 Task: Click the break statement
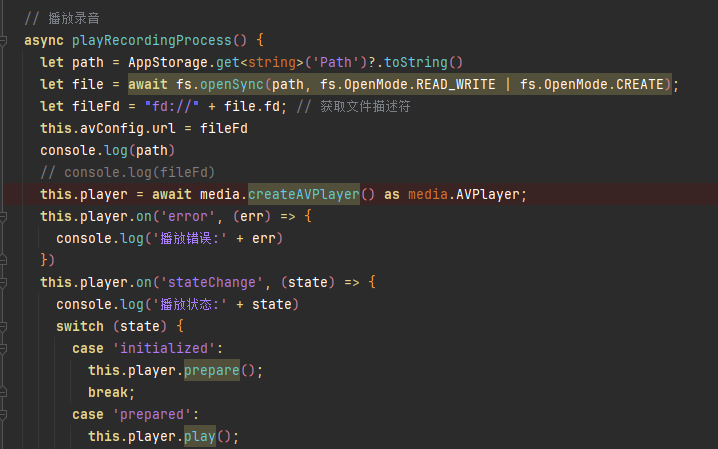pos(111,392)
